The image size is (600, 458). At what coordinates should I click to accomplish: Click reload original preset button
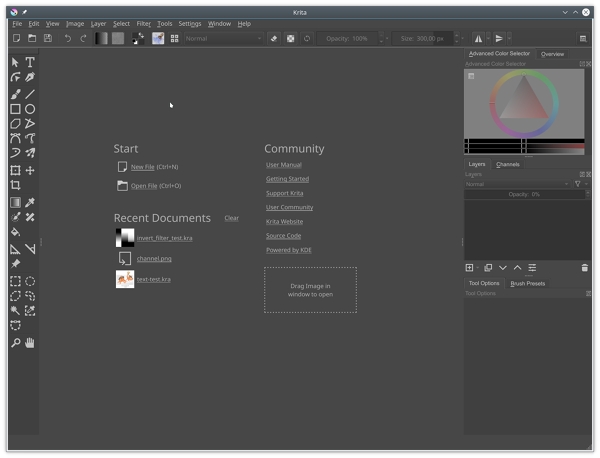(307, 38)
